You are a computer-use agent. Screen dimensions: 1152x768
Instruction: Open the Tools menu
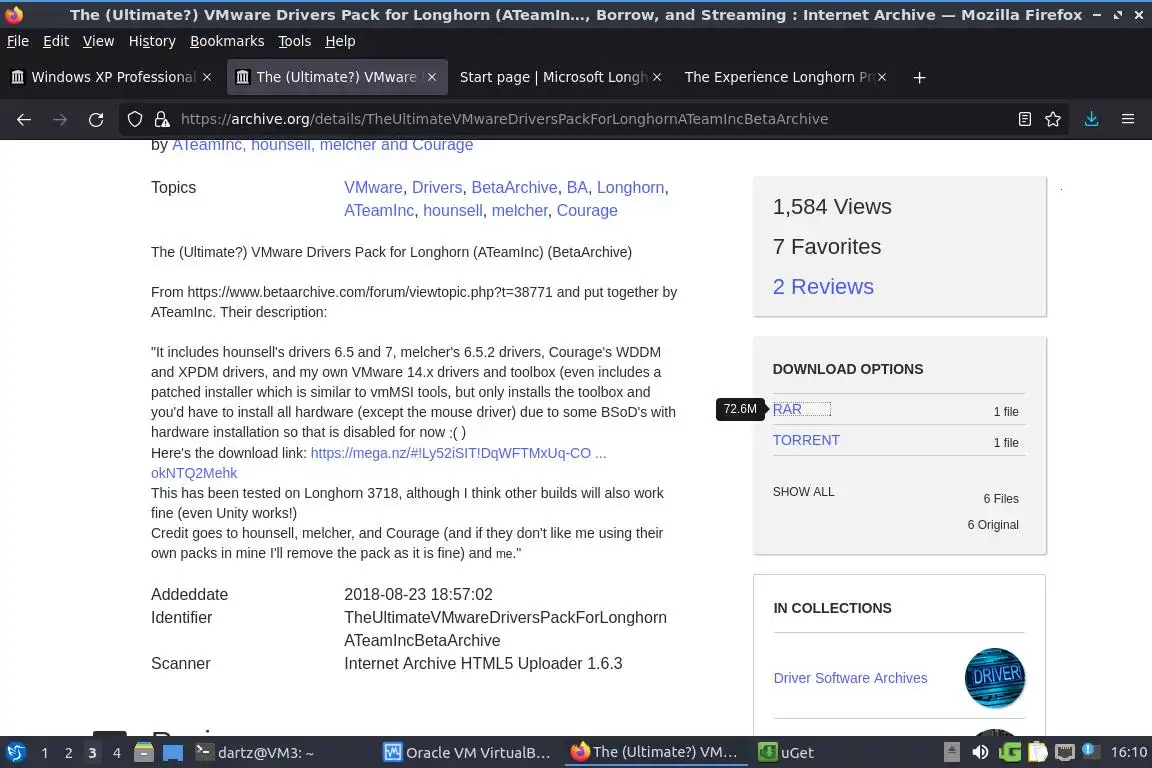(x=295, y=41)
